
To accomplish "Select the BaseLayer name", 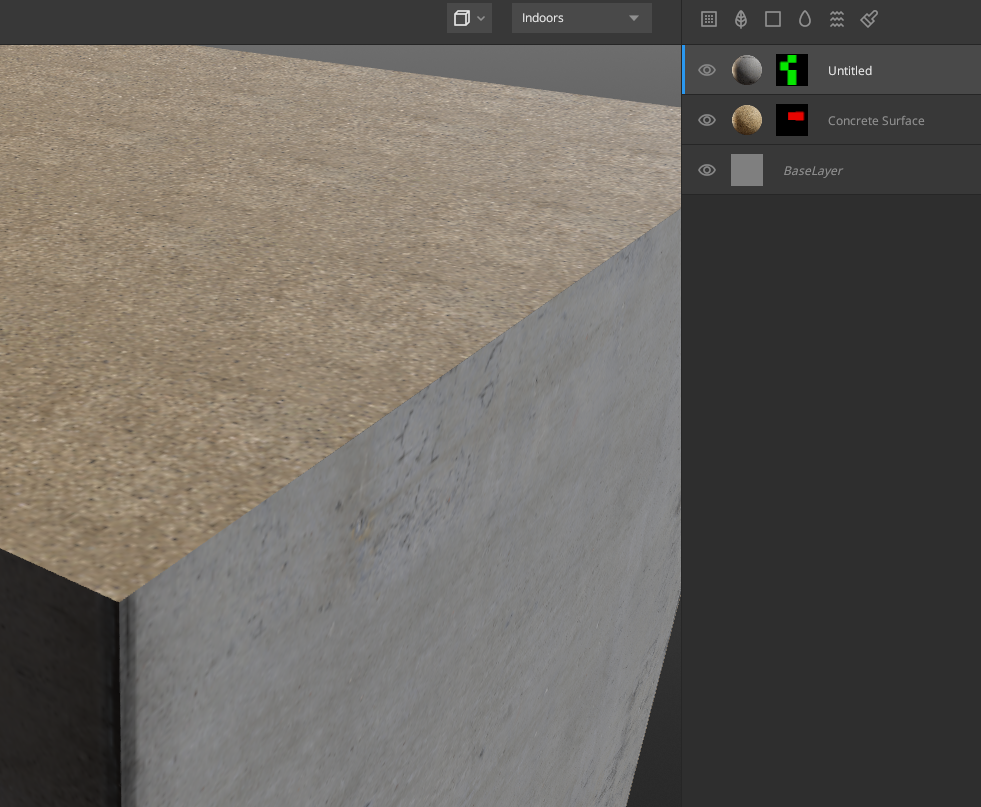I will coord(813,171).
